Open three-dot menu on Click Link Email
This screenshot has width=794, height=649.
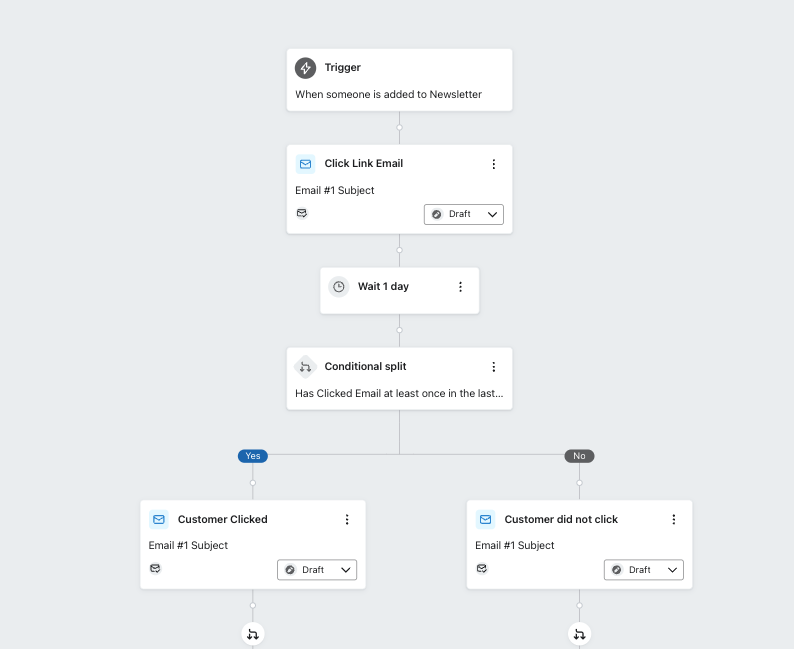coord(493,164)
